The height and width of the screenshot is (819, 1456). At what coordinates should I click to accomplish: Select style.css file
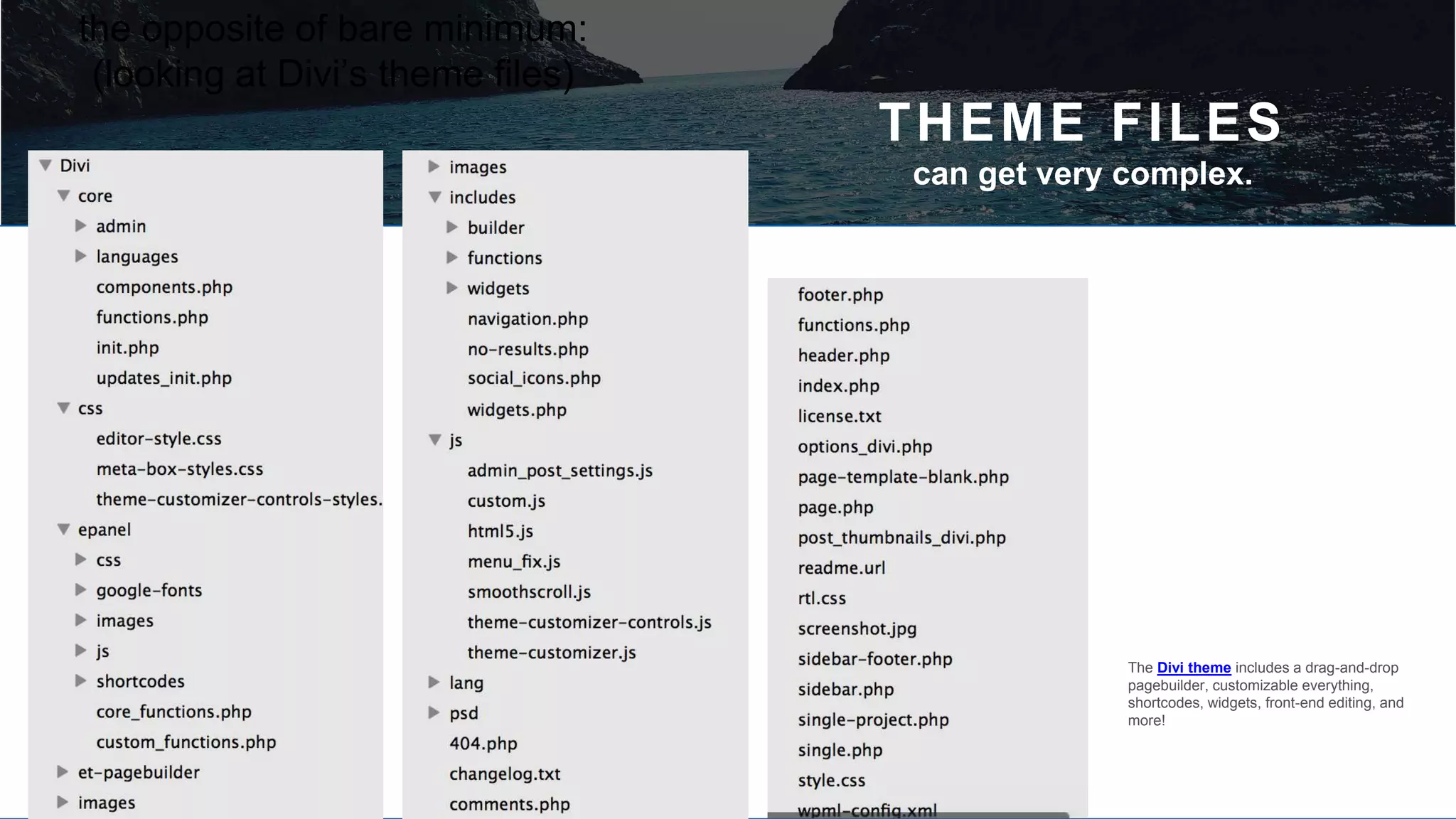[832, 781]
